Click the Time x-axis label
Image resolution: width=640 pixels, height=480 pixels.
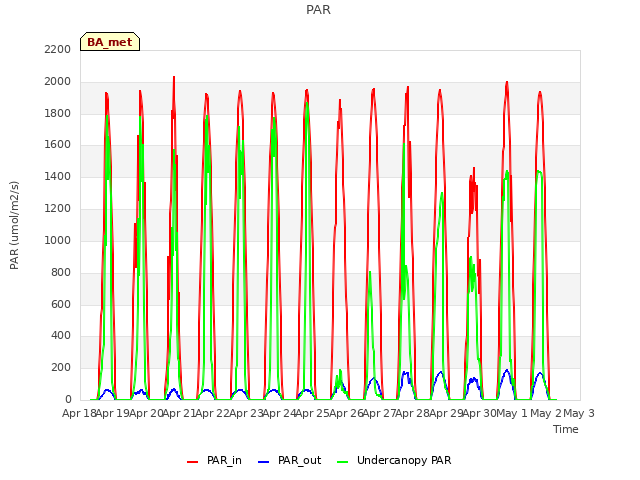566,429
